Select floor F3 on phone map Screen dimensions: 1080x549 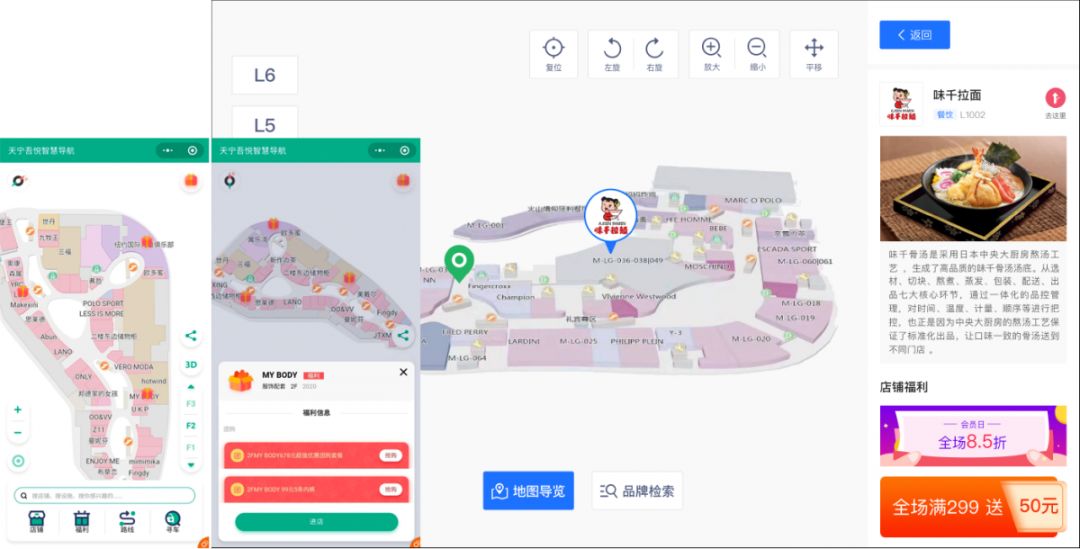point(191,404)
